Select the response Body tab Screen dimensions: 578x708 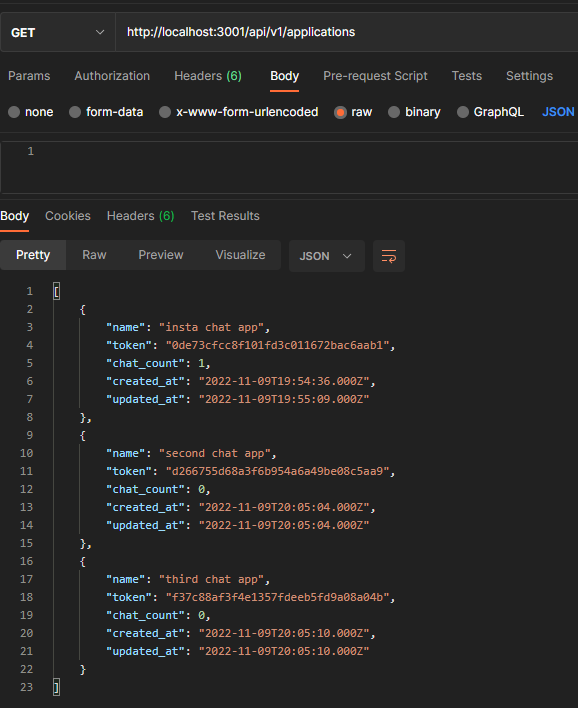click(x=14, y=216)
